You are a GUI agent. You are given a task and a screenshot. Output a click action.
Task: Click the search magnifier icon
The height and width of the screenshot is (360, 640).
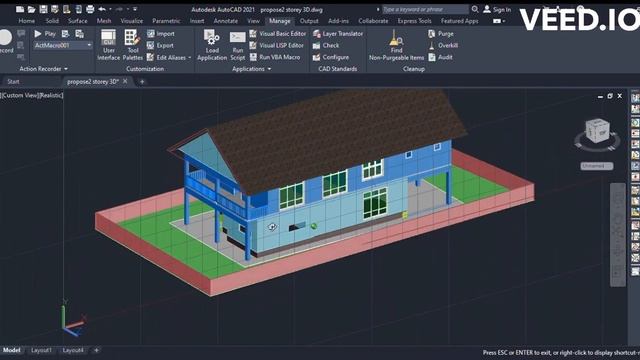(x=475, y=9)
